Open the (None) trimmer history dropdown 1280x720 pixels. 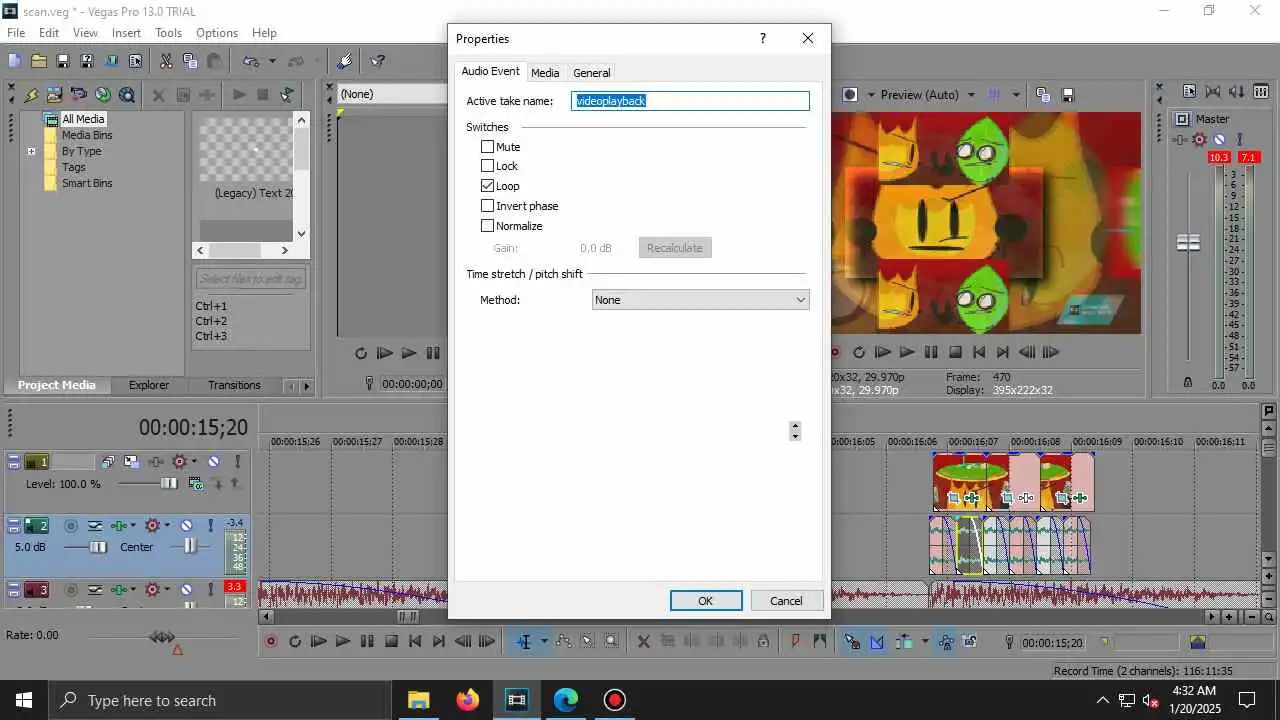[x=392, y=94]
